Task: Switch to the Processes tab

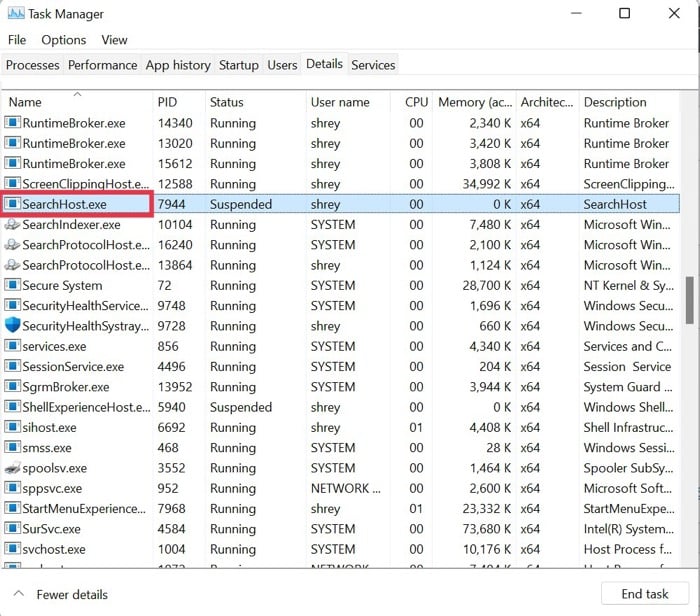Action: (33, 65)
